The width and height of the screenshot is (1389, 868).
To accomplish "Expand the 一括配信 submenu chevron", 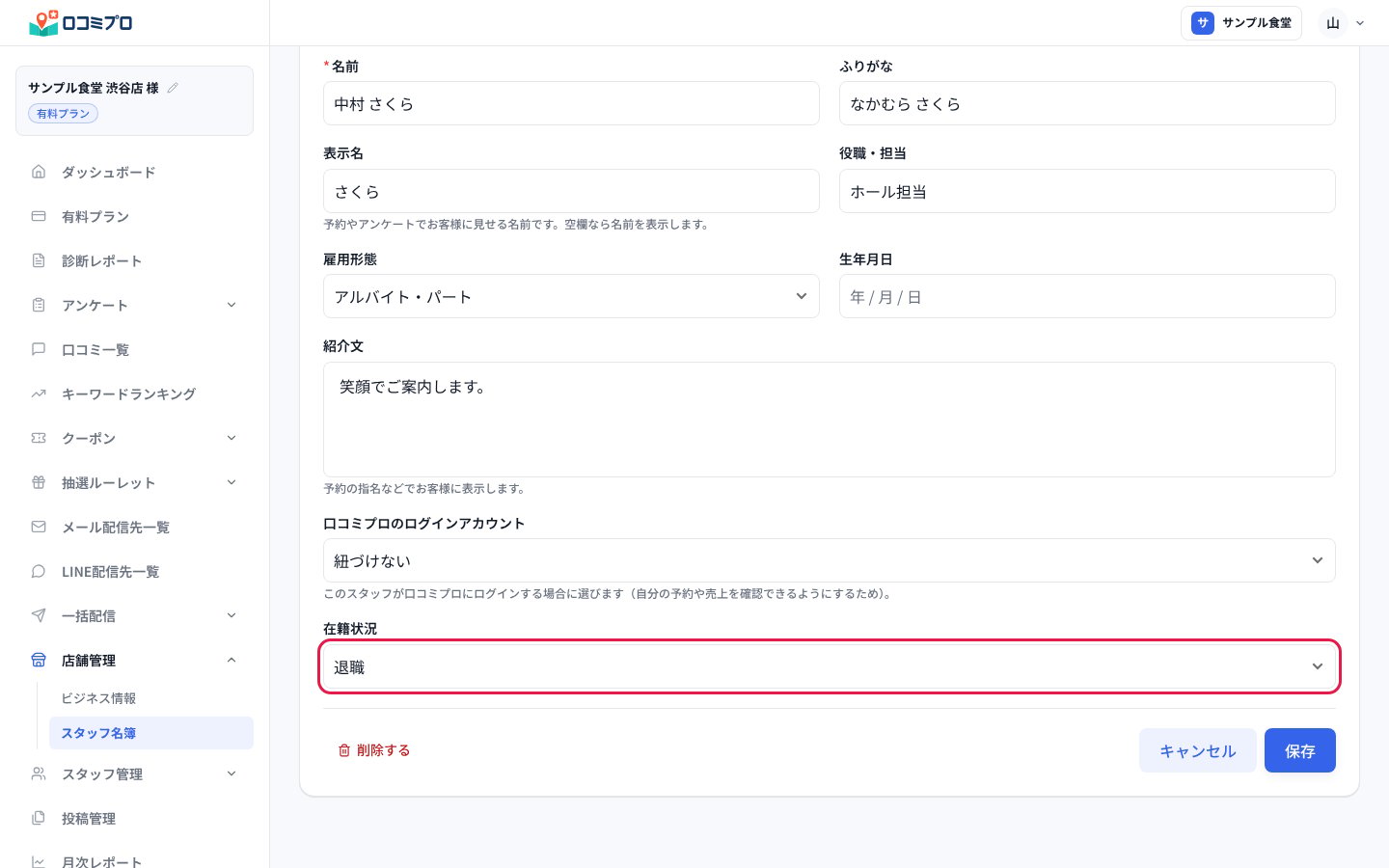I will 231,615.
